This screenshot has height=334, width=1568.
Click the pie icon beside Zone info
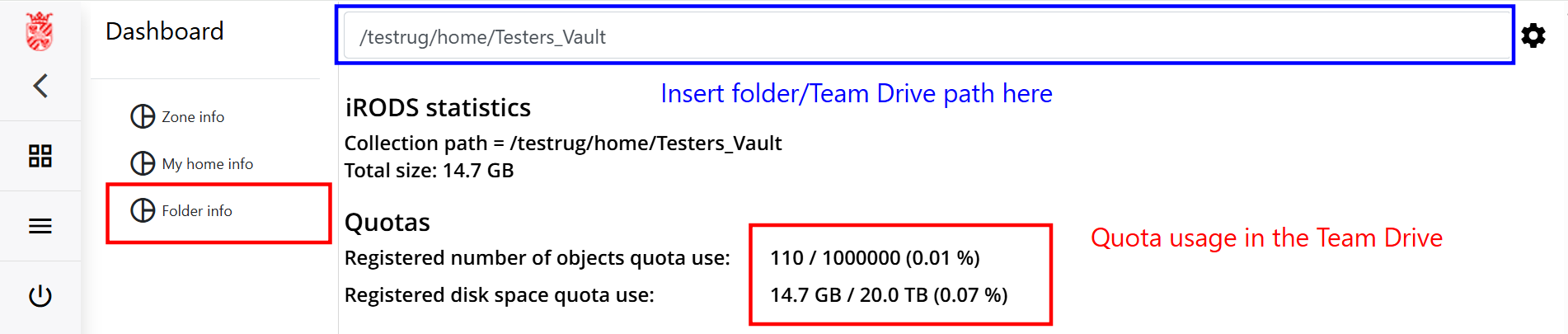(x=143, y=116)
